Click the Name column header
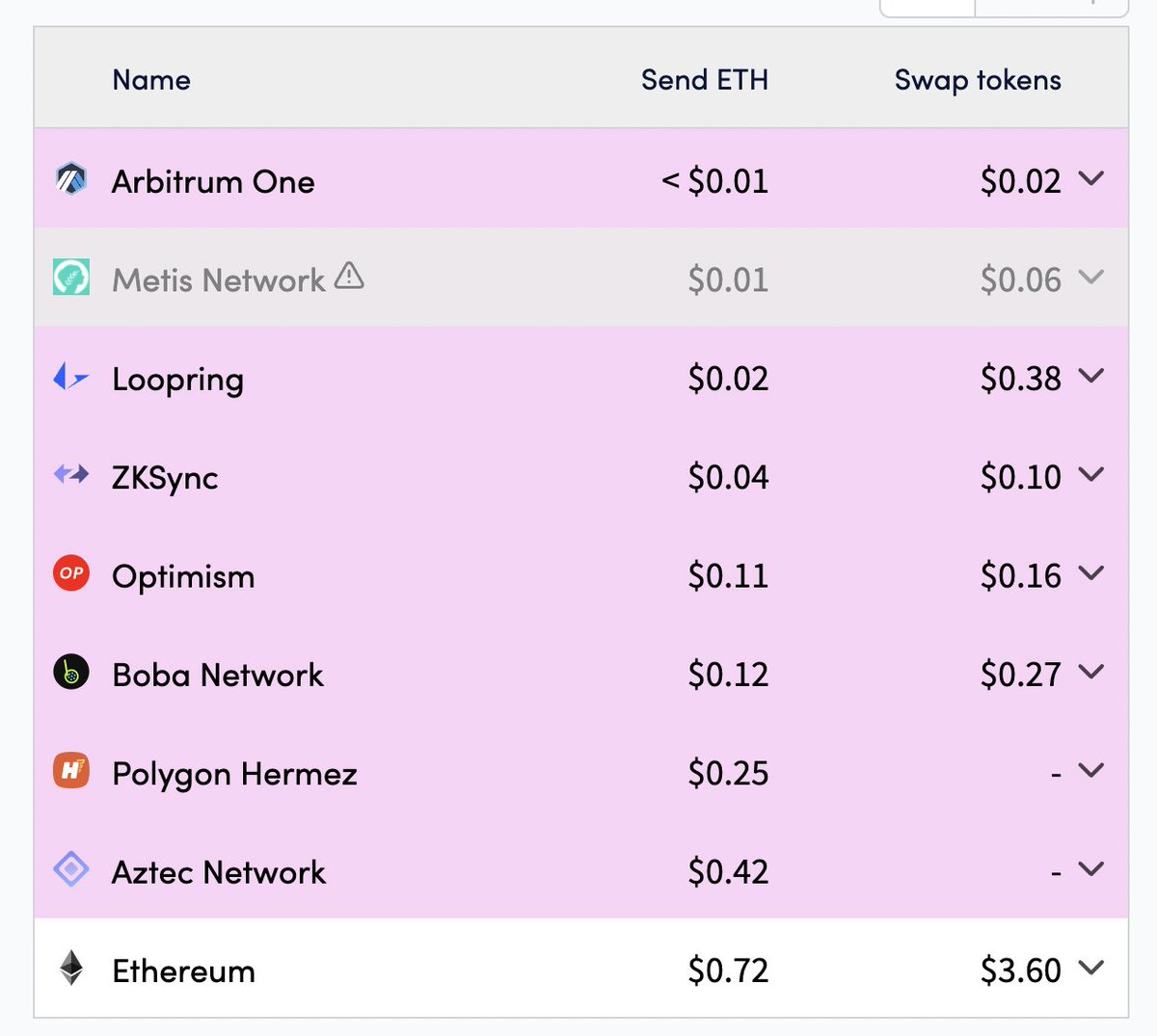 coord(151,80)
